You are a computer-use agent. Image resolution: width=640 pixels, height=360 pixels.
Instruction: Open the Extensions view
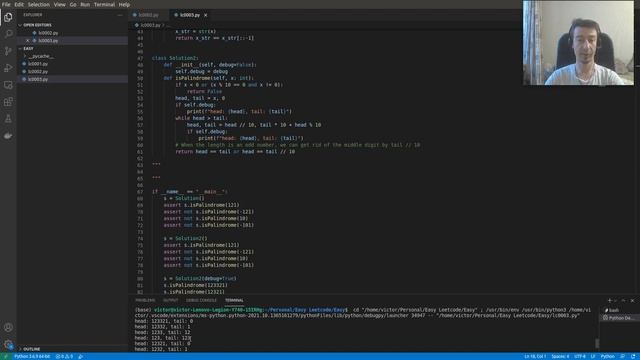8,102
